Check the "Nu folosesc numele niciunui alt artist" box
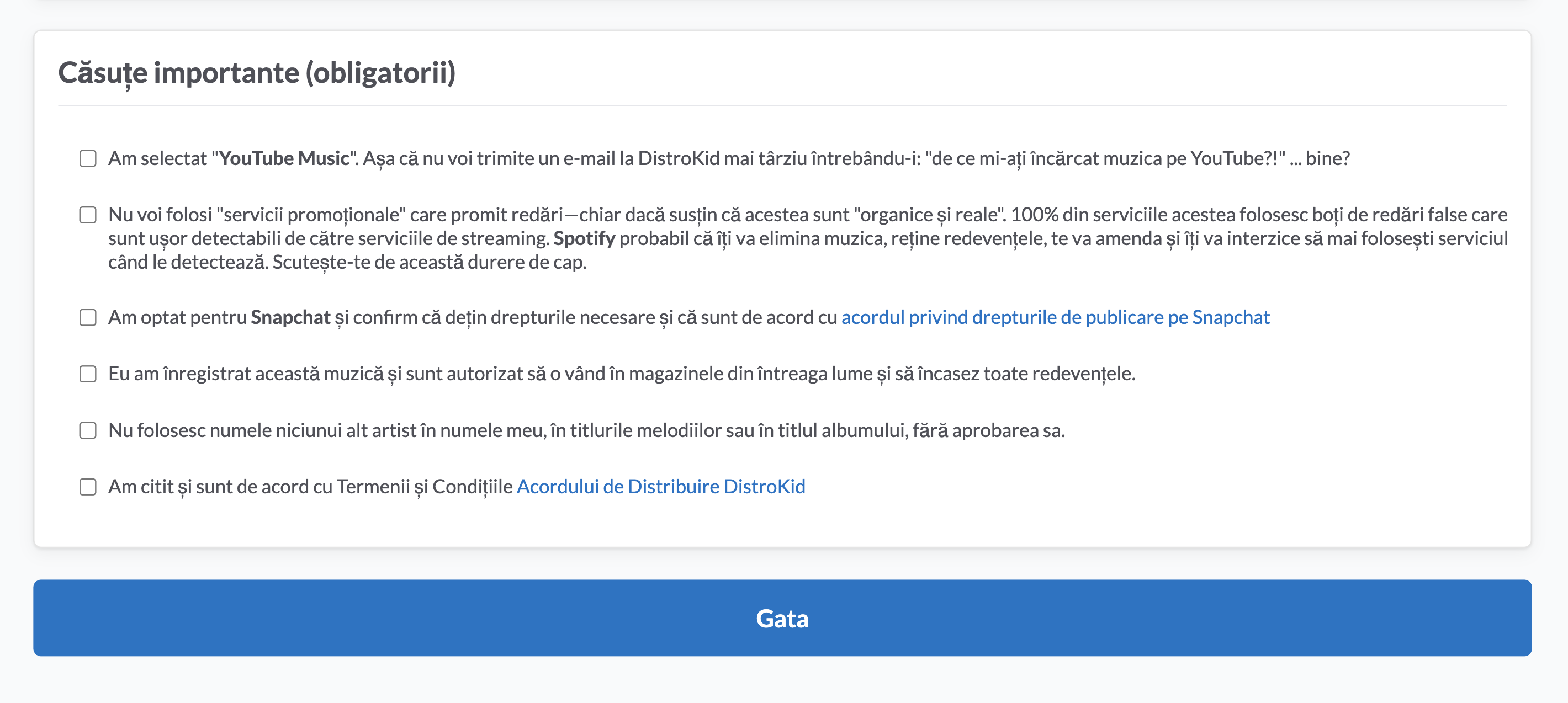Image resolution: width=1568 pixels, height=703 pixels. coord(88,430)
